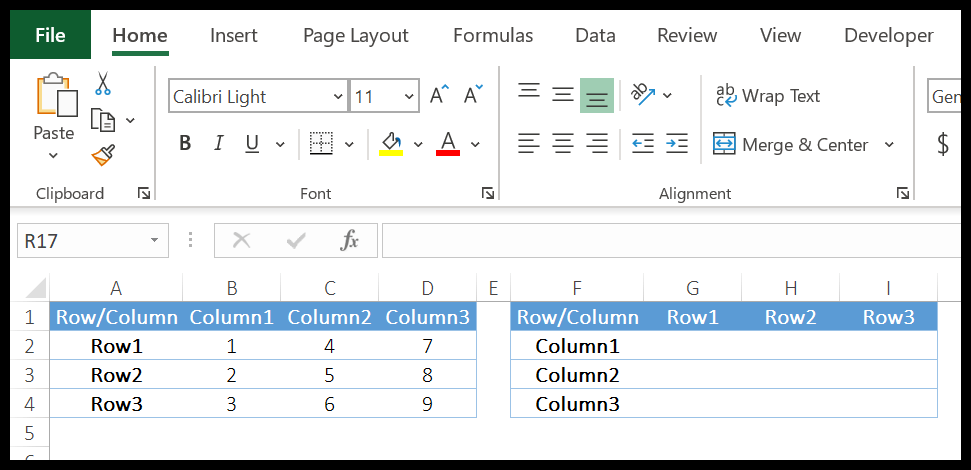Select the column G header

click(692, 288)
